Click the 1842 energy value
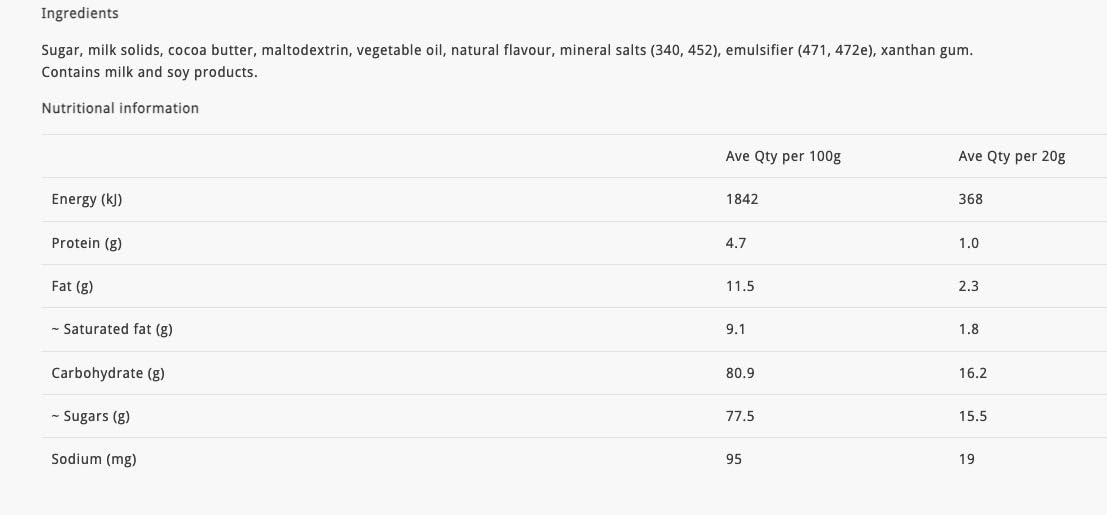1107x515 pixels. click(x=741, y=199)
